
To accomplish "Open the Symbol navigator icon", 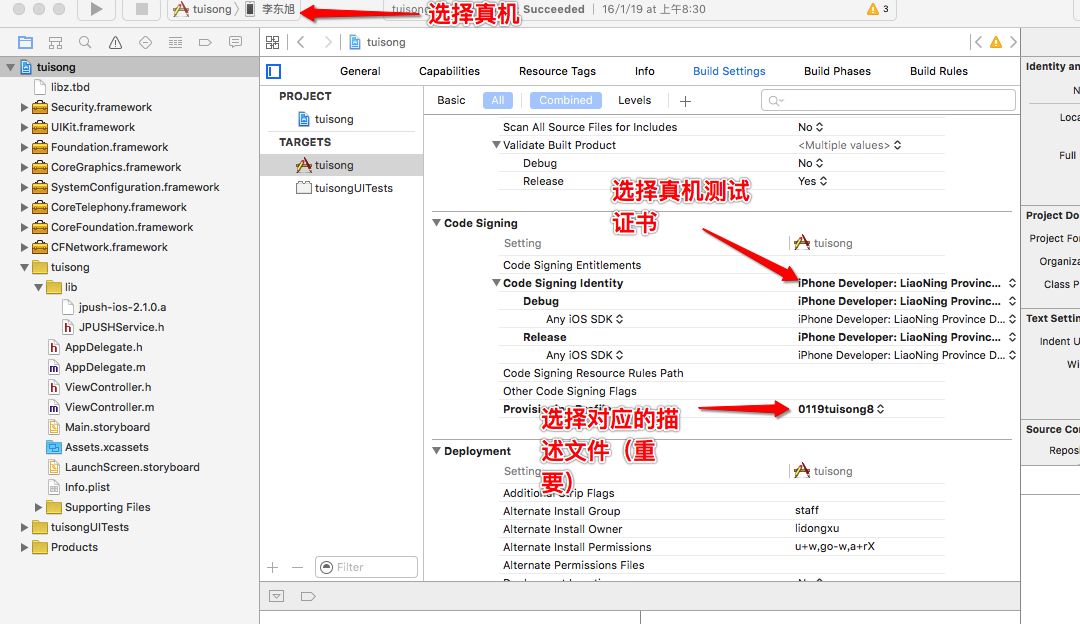I will (x=56, y=43).
